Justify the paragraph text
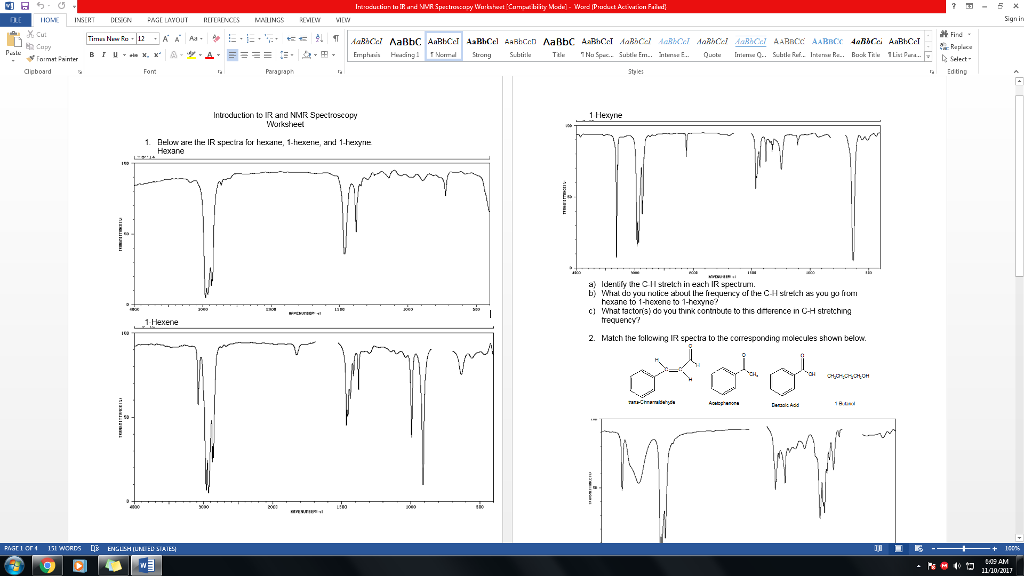The image size is (1024, 576). 268,55
